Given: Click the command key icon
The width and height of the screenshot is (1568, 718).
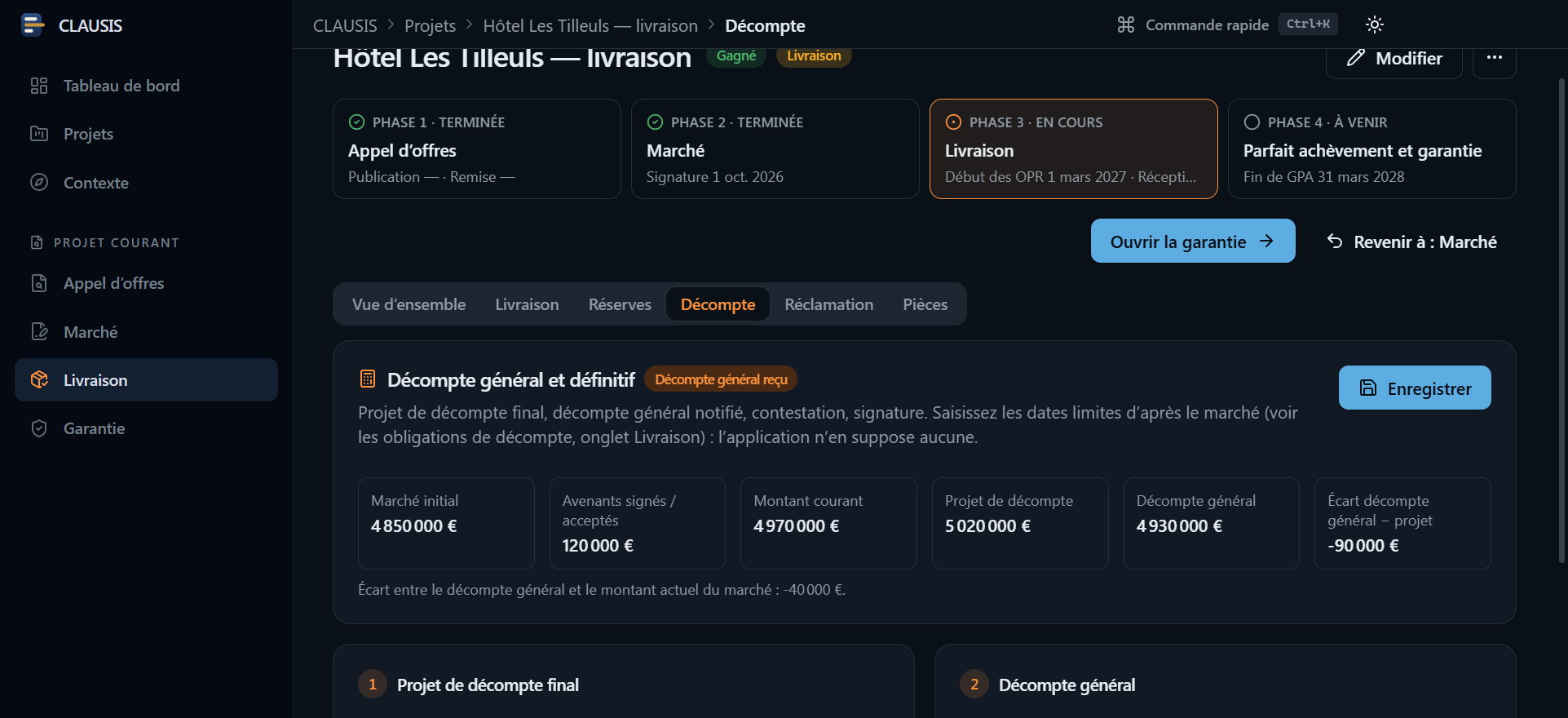Looking at the screenshot, I should click(x=1126, y=24).
